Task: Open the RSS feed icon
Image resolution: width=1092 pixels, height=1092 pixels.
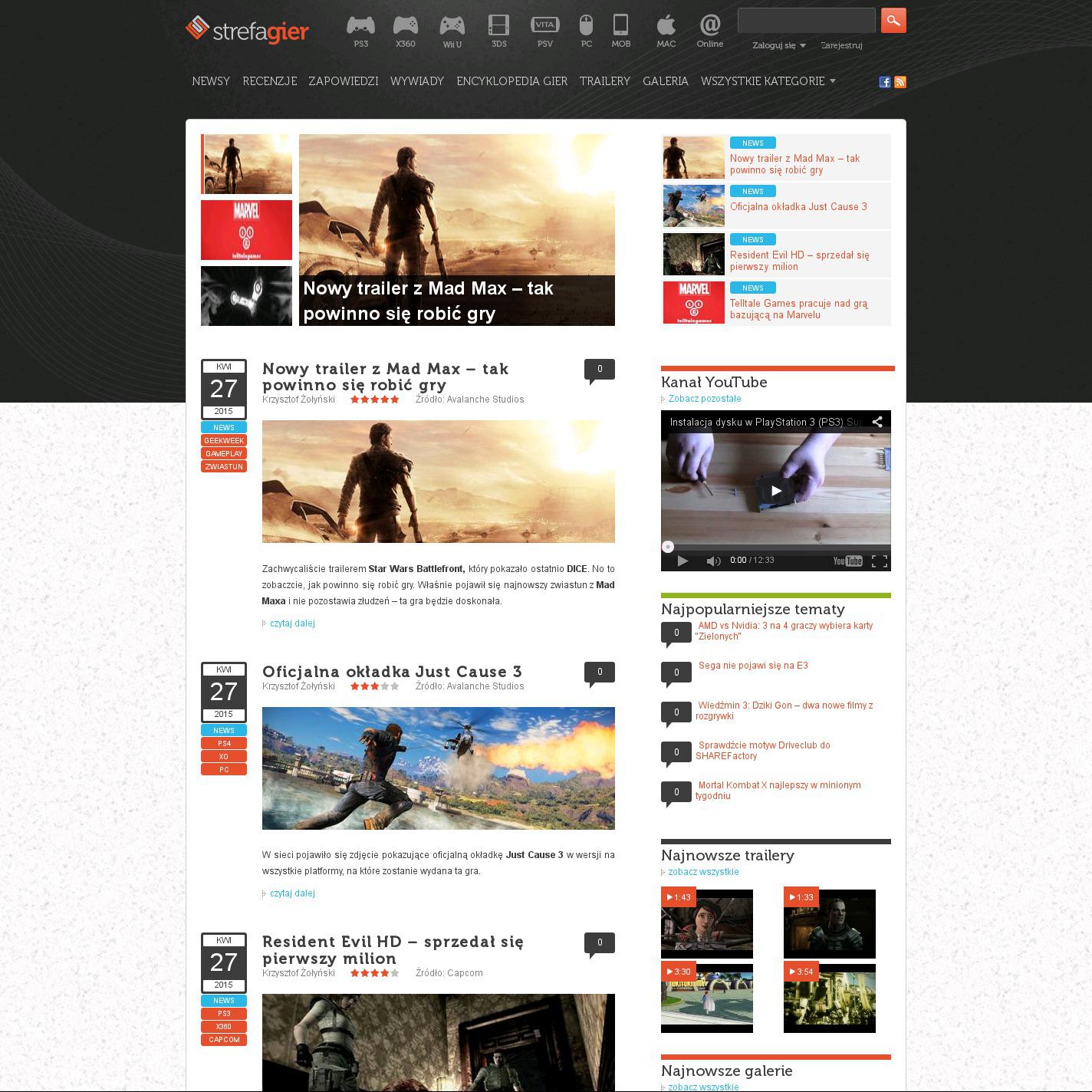Action: [x=900, y=82]
